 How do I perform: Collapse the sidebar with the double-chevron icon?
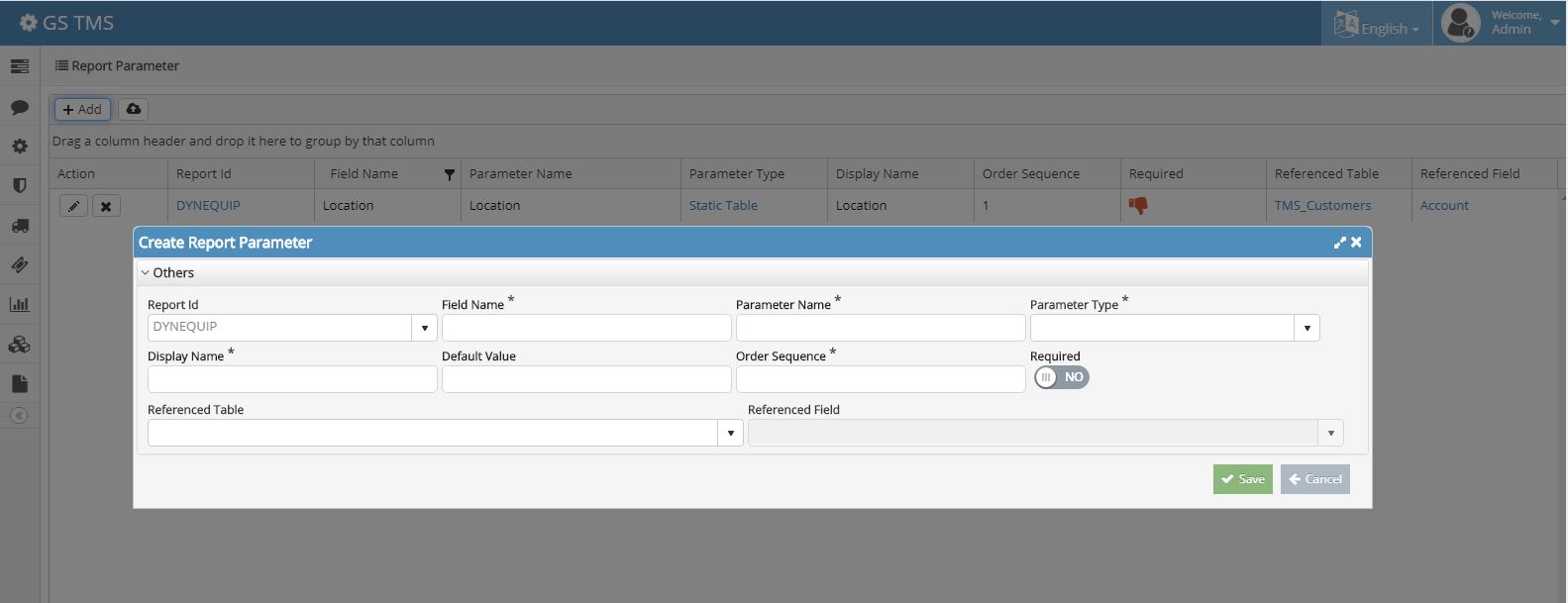tap(19, 416)
